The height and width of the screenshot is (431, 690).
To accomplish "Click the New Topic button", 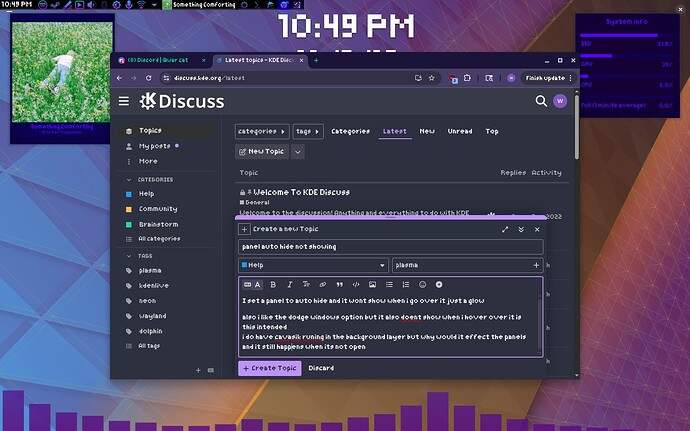I will (x=262, y=151).
